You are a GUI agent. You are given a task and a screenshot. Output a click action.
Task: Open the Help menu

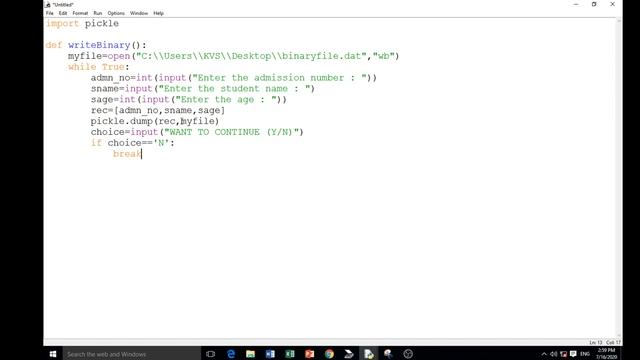tap(158, 13)
